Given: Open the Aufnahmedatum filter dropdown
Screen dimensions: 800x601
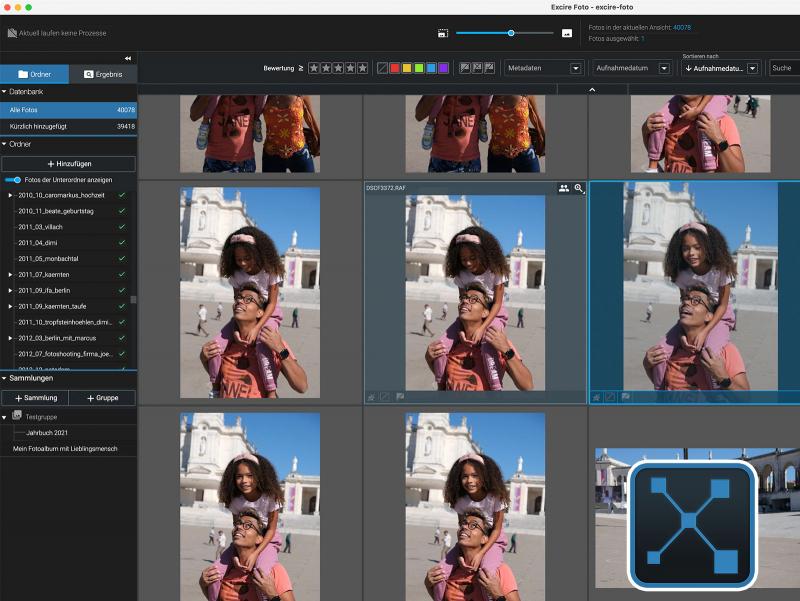Looking at the screenshot, I should (663, 69).
